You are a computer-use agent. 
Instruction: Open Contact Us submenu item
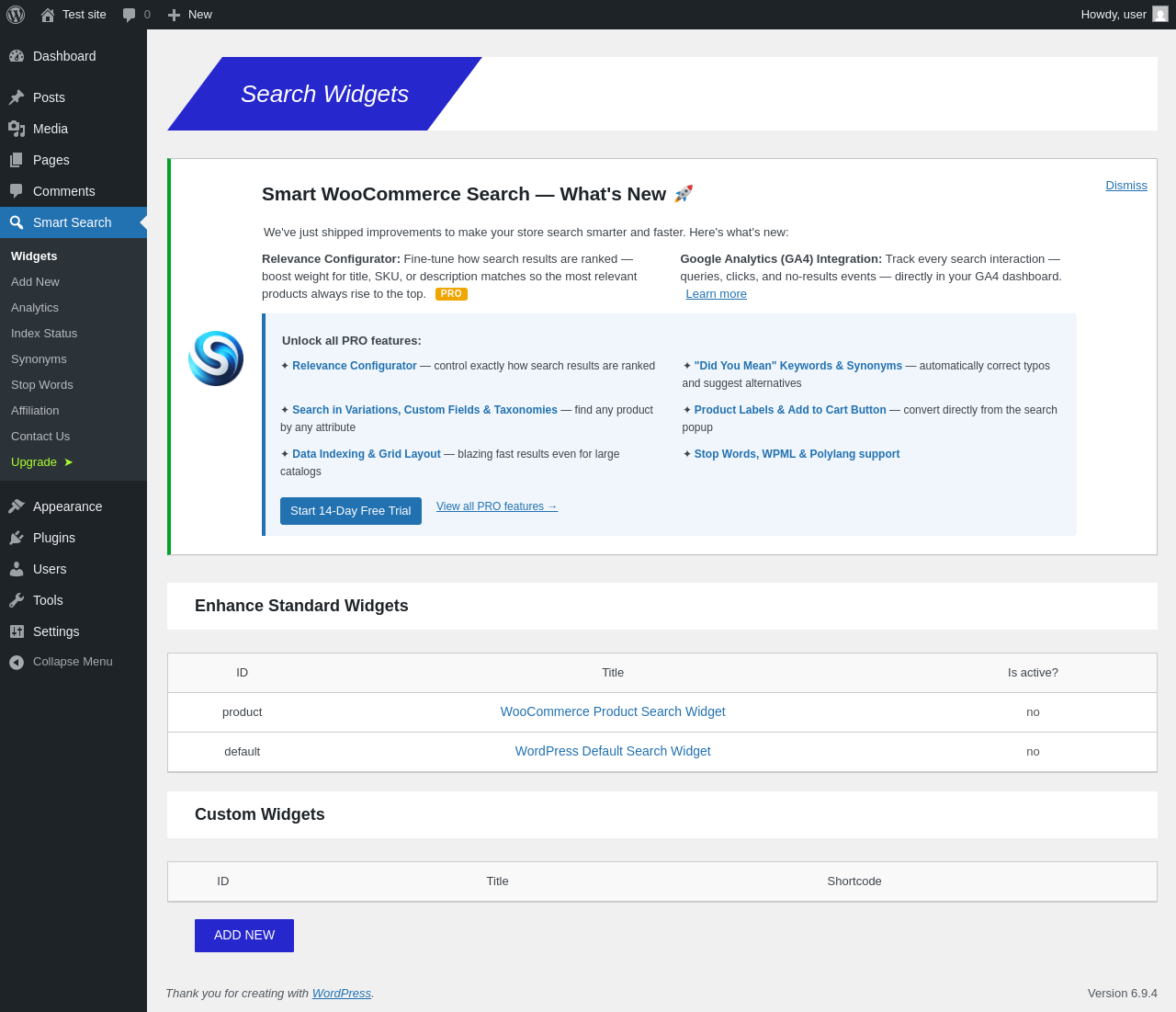tap(40, 437)
